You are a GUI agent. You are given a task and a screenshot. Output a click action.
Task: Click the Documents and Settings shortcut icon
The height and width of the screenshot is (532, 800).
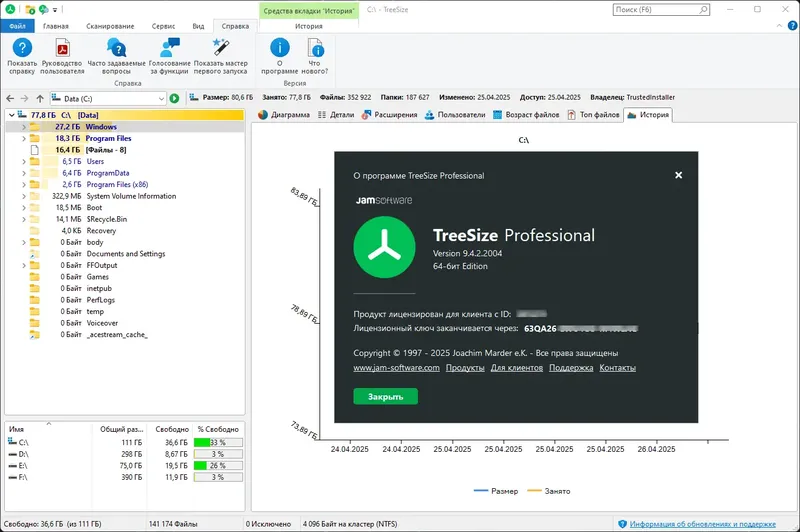[x=34, y=254]
